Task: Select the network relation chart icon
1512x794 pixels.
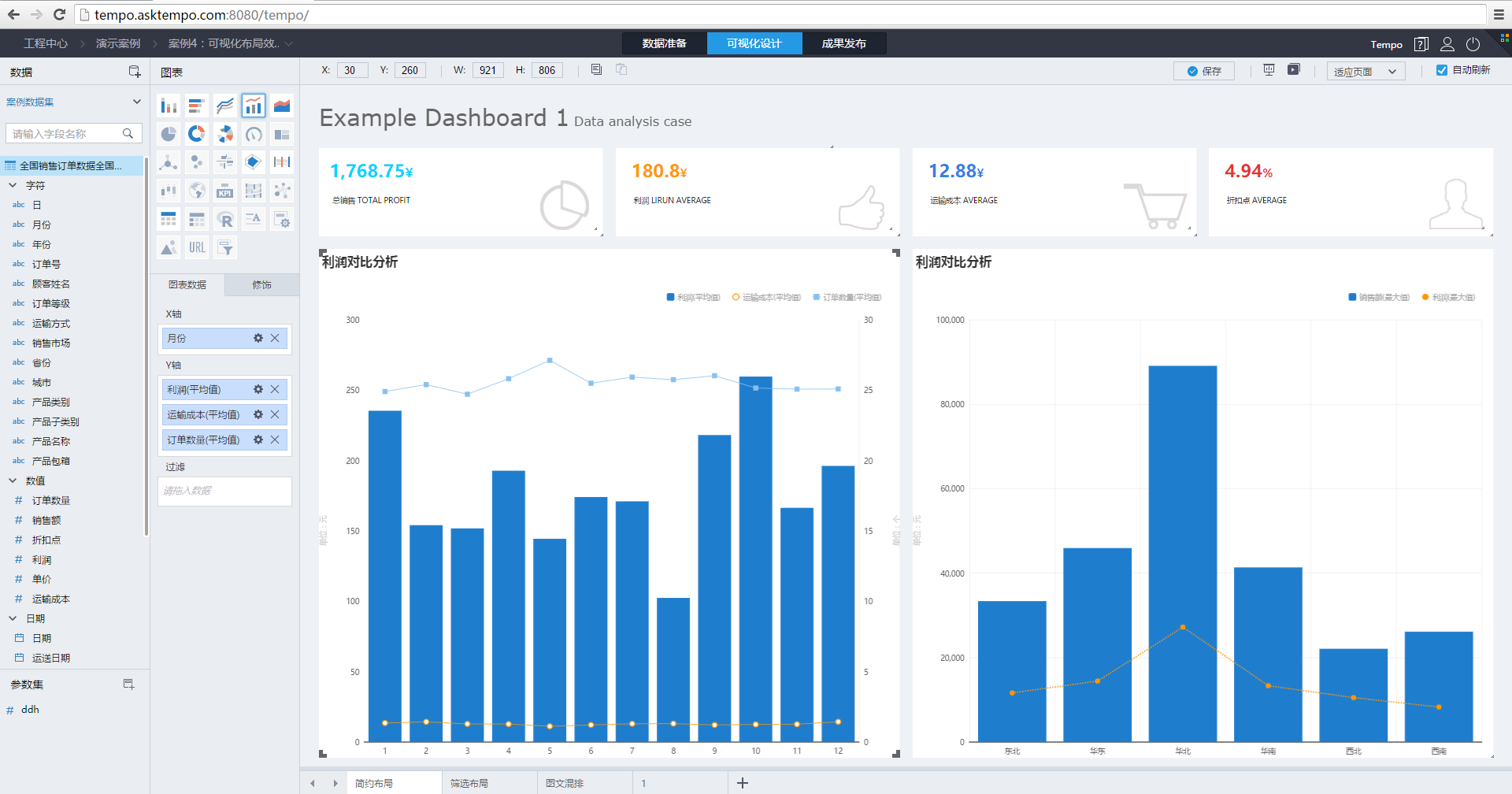Action: pyautogui.click(x=282, y=191)
